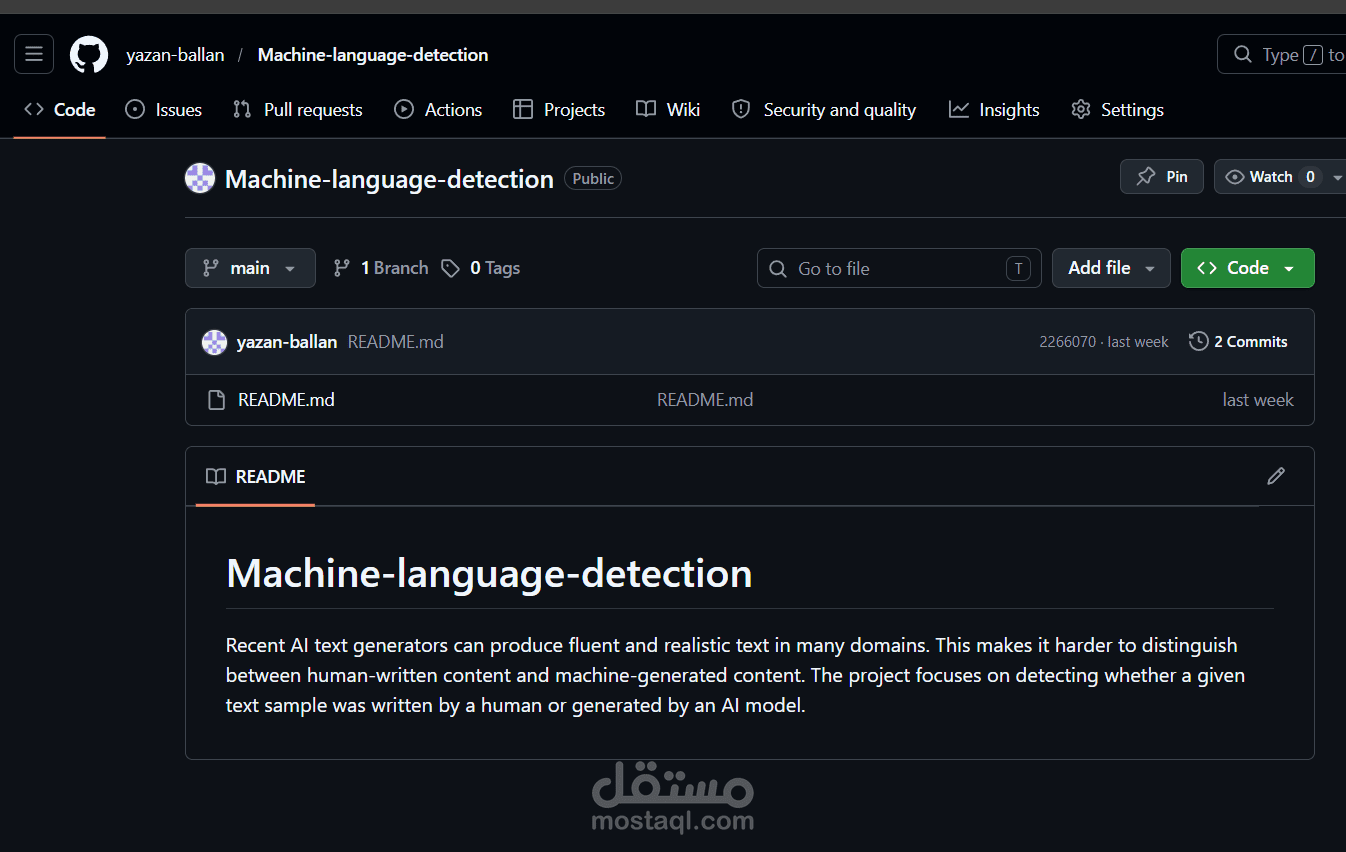Open the Wiki tab
Screen dimensions: 1346x852
(668, 110)
